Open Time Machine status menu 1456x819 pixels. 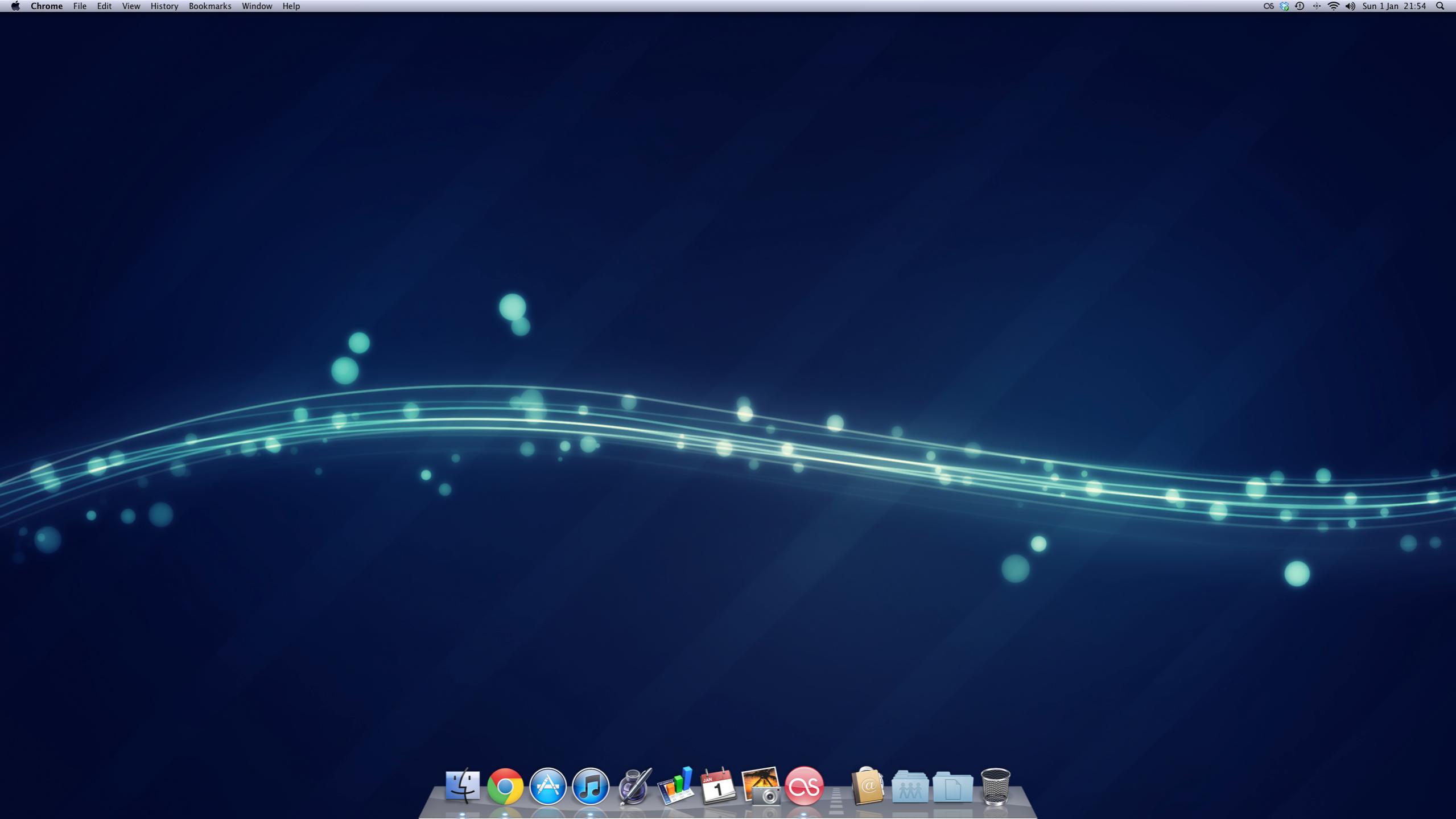(x=1300, y=6)
